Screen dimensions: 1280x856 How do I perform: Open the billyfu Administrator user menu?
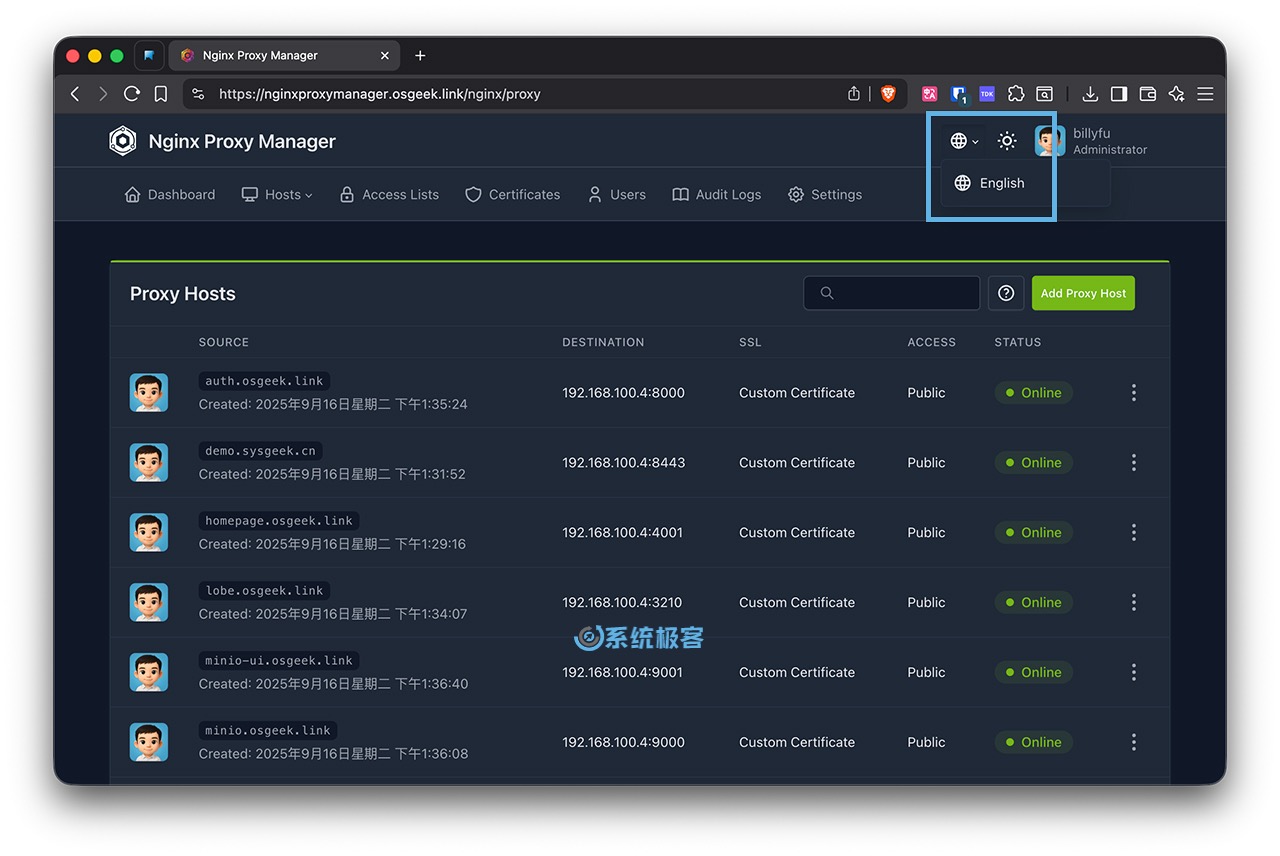pyautogui.click(x=1092, y=141)
